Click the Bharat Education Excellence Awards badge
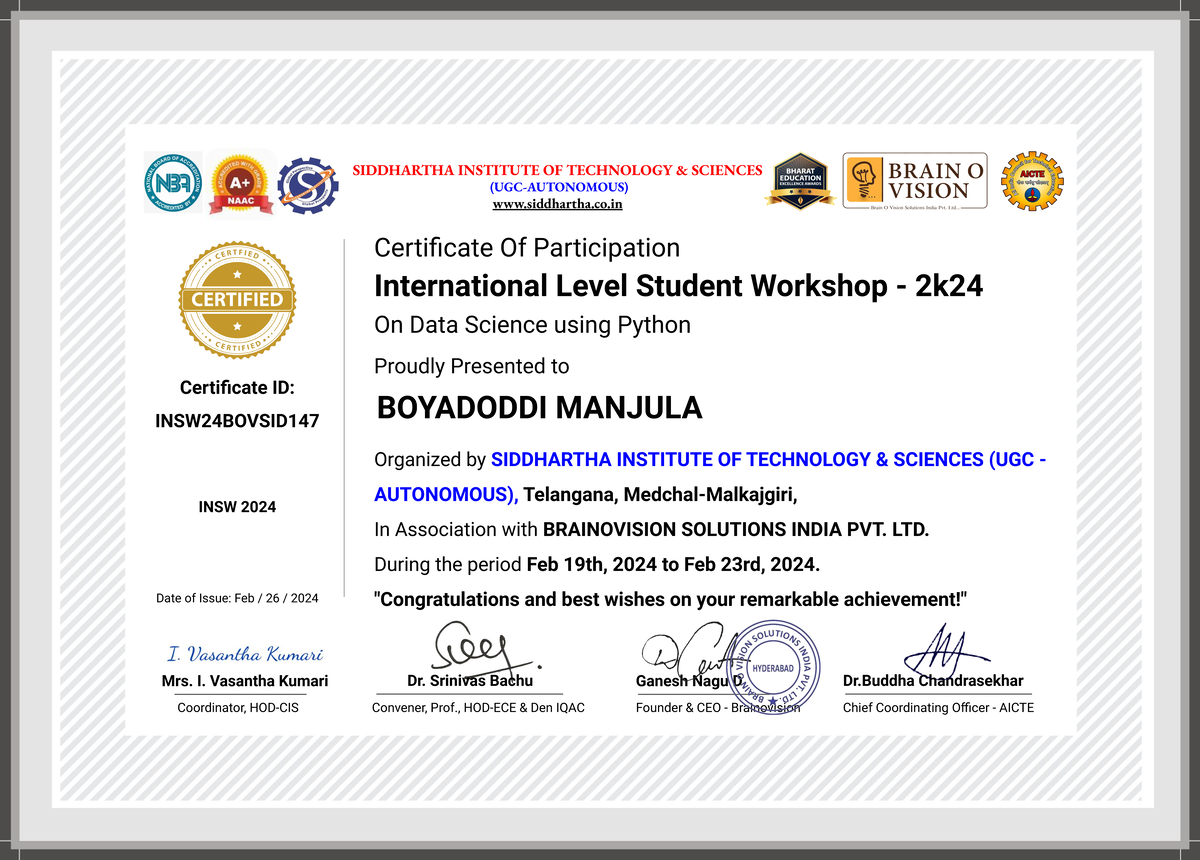This screenshot has width=1200, height=860. (x=800, y=181)
